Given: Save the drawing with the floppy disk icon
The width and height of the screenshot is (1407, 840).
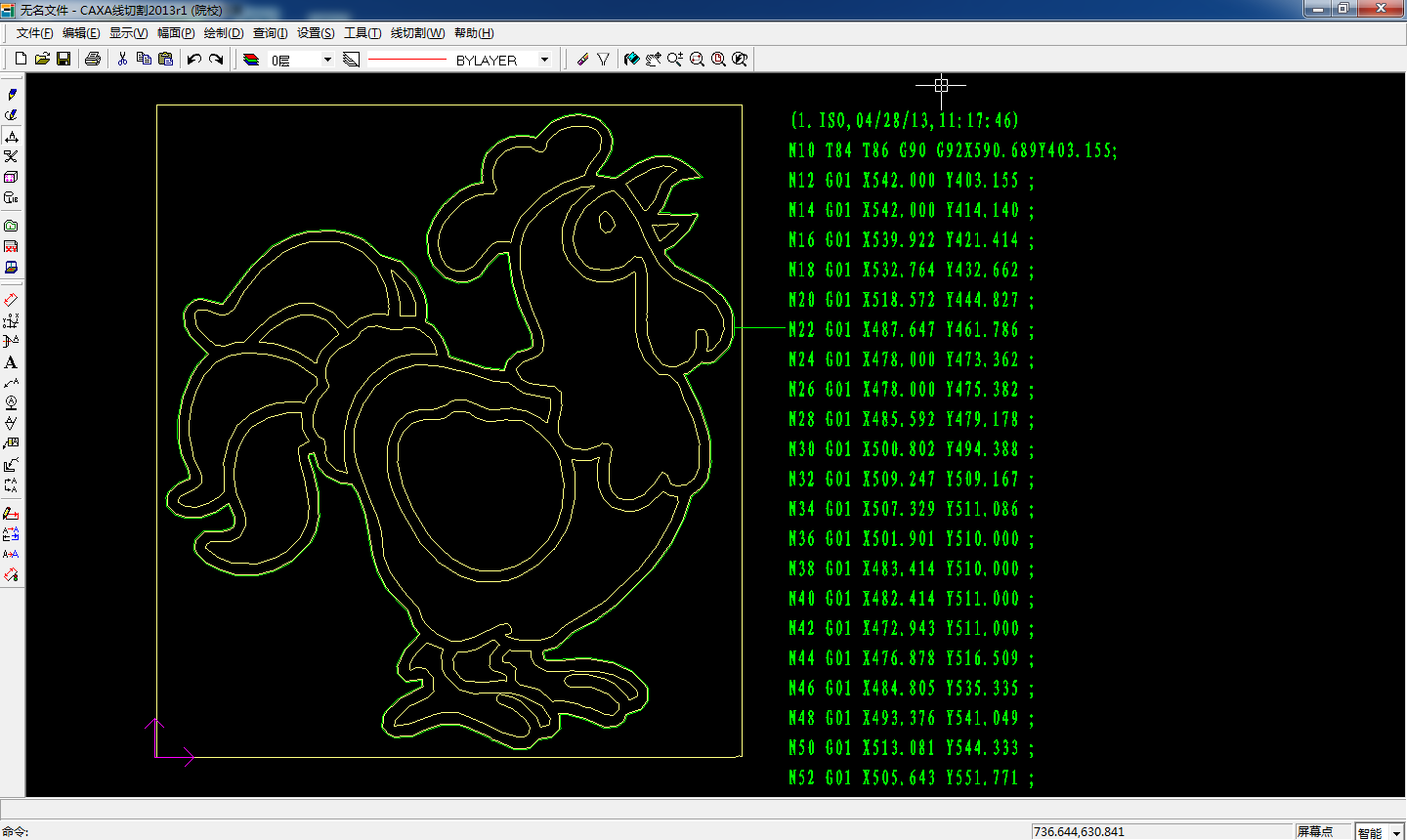Looking at the screenshot, I should click(64, 60).
